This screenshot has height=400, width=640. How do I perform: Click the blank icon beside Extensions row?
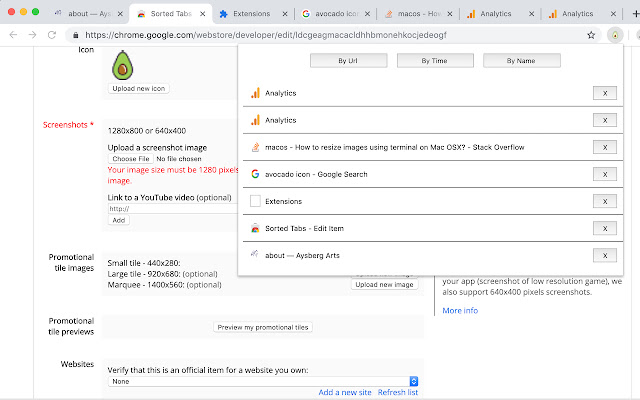point(255,201)
